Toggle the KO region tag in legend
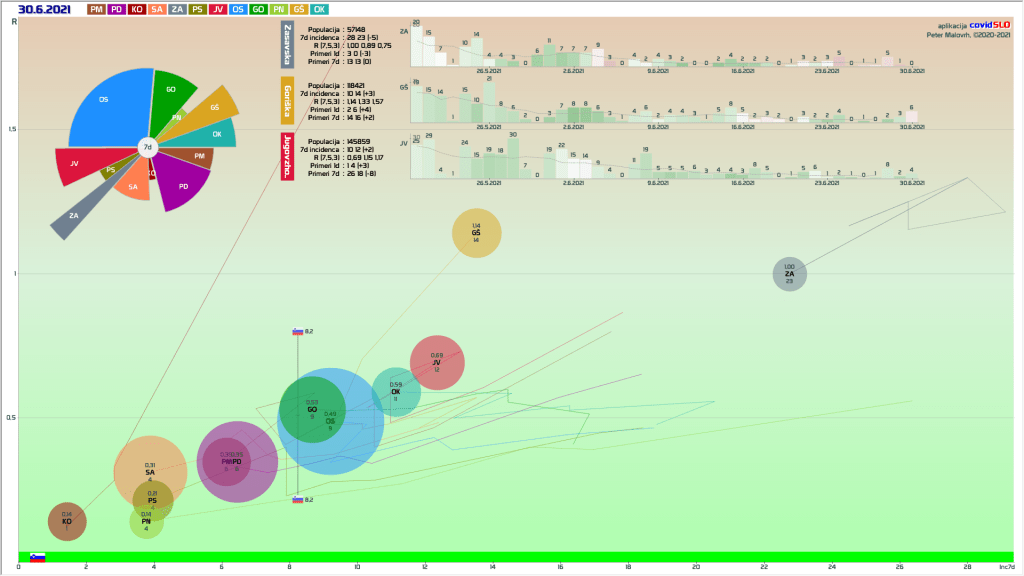This screenshot has height=576, width=1024. pyautogui.click(x=137, y=9)
